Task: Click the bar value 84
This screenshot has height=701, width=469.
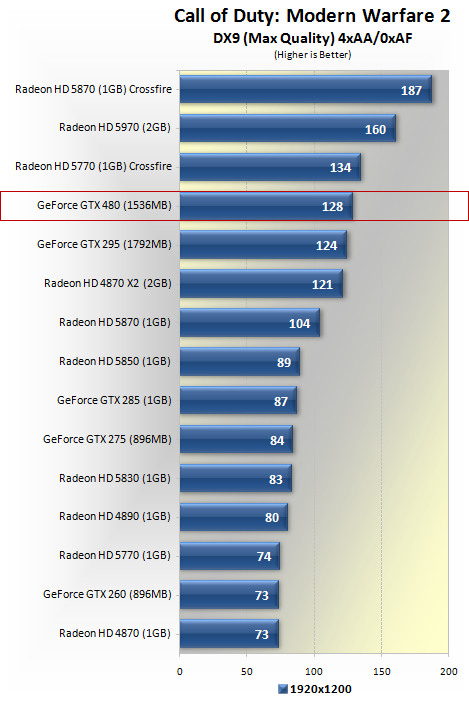Action: tap(277, 441)
